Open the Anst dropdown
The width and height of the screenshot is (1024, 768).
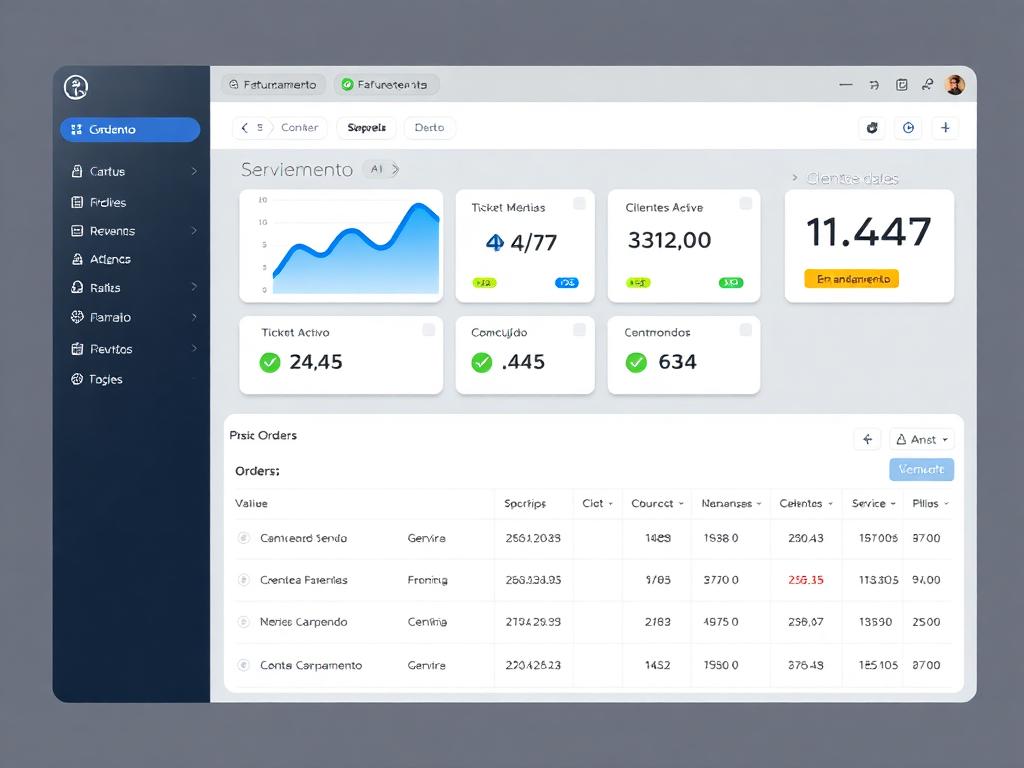tap(921, 440)
